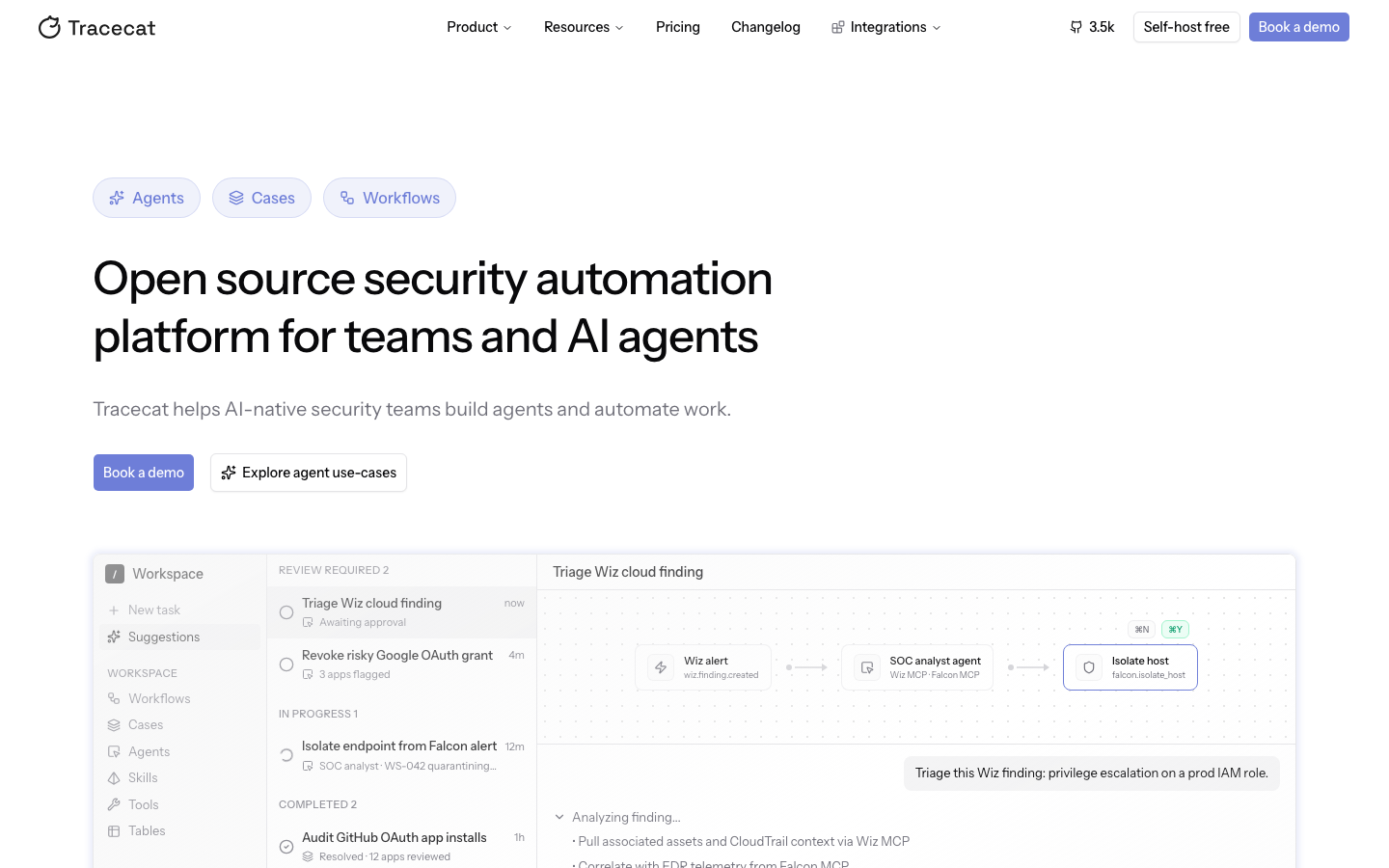Click the status circle for Revoke risky Google OAuth grant
The image size is (1389, 868).
(x=286, y=665)
